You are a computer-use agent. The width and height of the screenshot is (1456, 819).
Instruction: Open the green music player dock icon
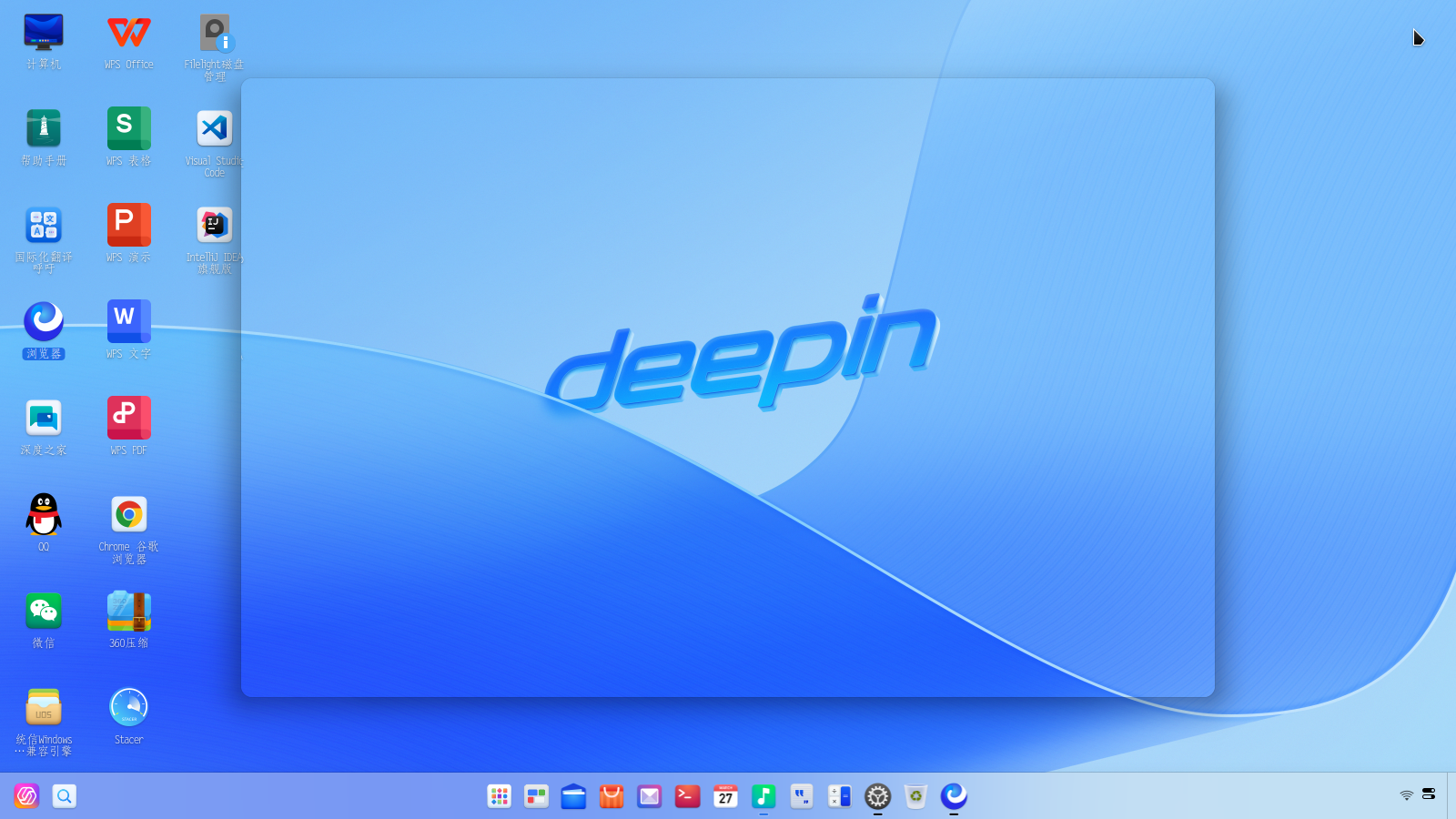763,796
